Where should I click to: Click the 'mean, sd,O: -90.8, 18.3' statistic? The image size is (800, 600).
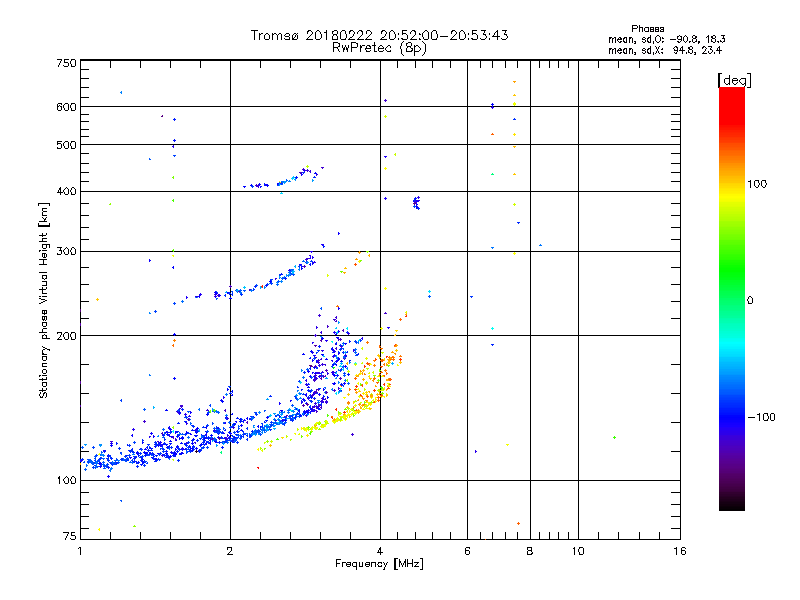666,39
